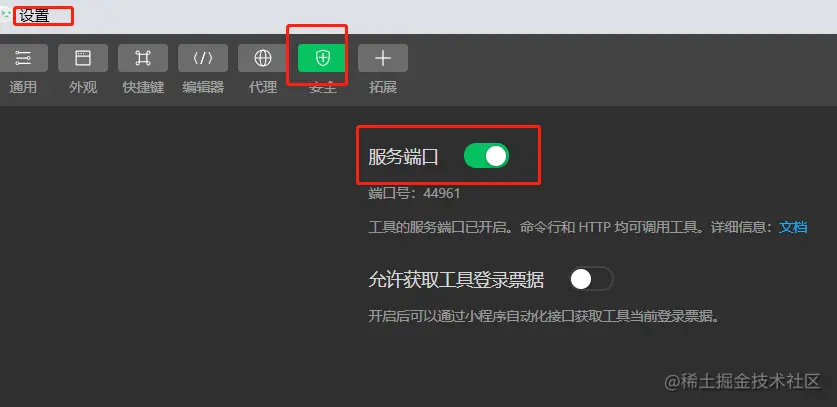Select the green 安全 shield icon
This screenshot has width=837, height=407.
tap(323, 58)
